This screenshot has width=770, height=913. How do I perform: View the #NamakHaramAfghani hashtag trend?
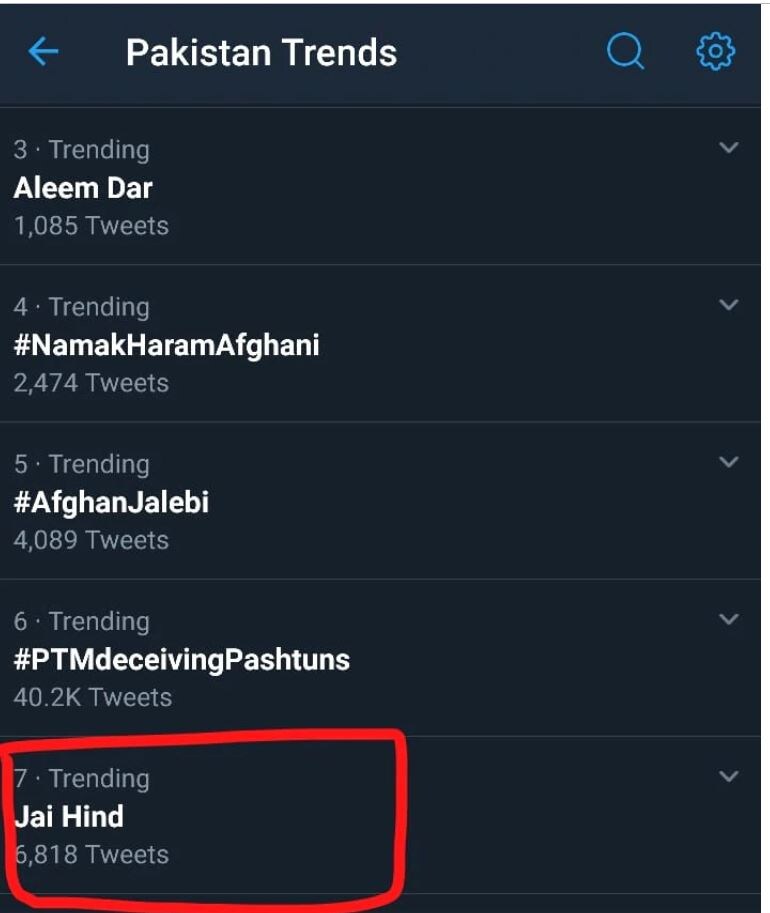click(166, 345)
